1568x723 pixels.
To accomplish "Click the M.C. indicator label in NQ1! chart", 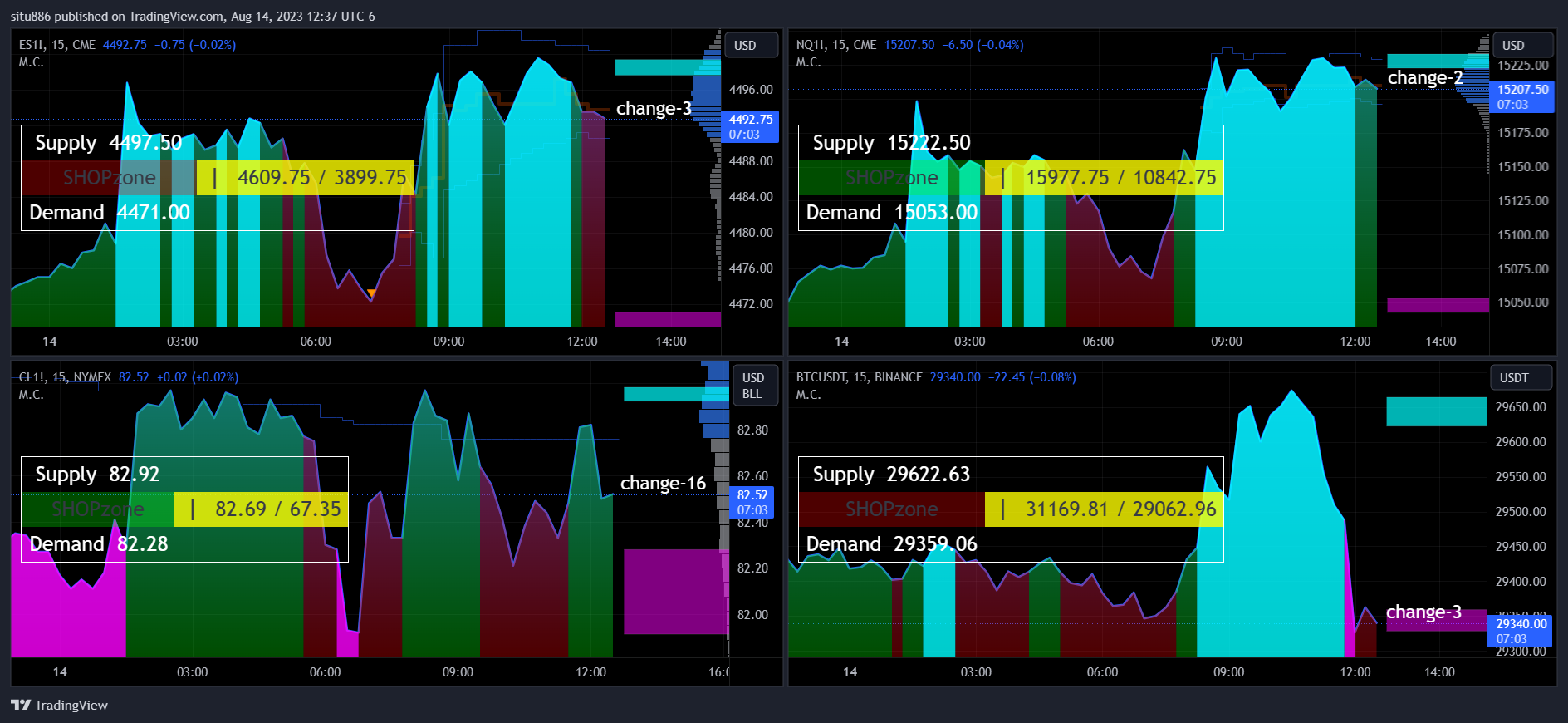I will click(x=808, y=62).
